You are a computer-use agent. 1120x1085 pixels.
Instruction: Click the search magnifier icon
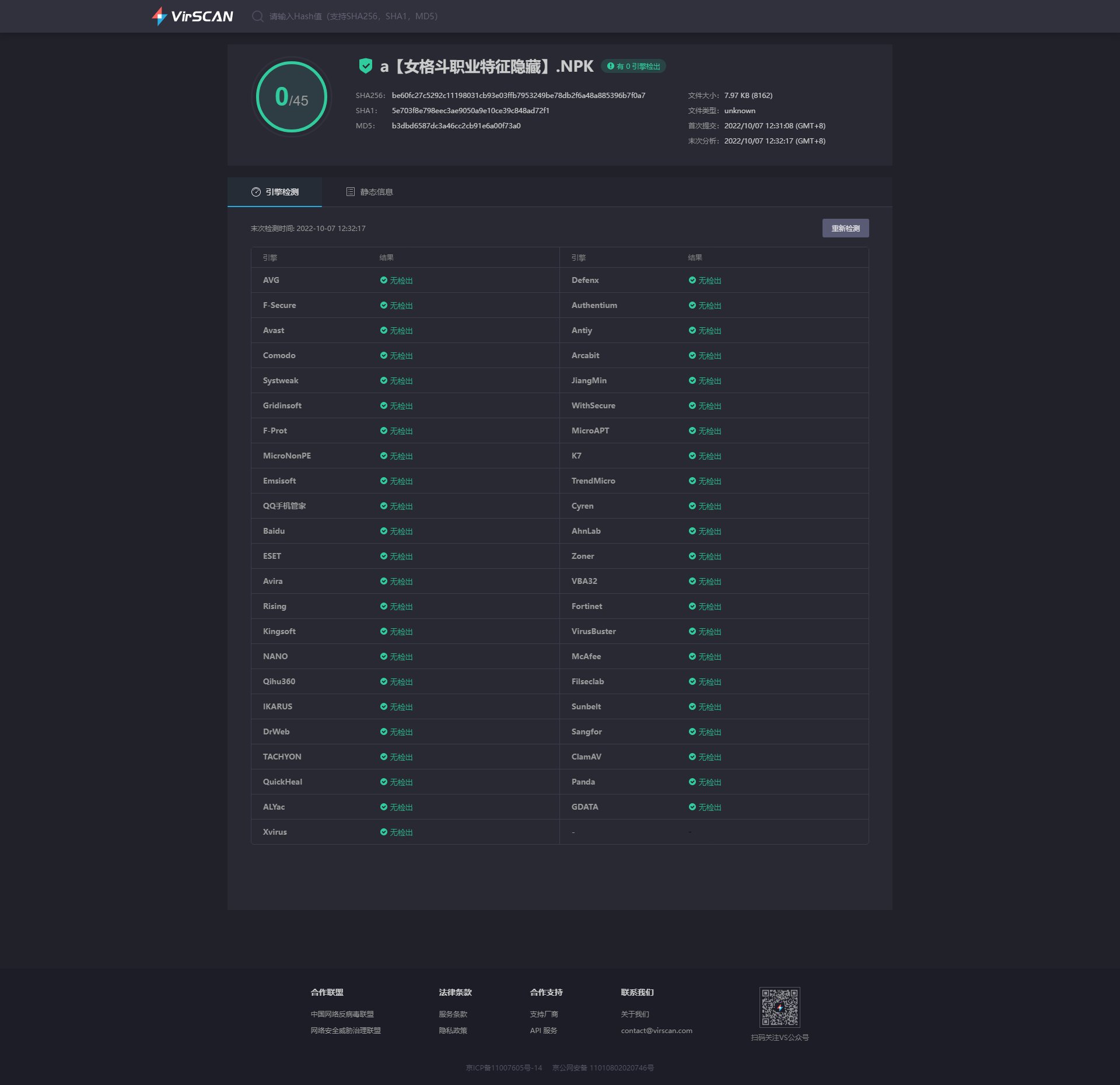(x=257, y=16)
